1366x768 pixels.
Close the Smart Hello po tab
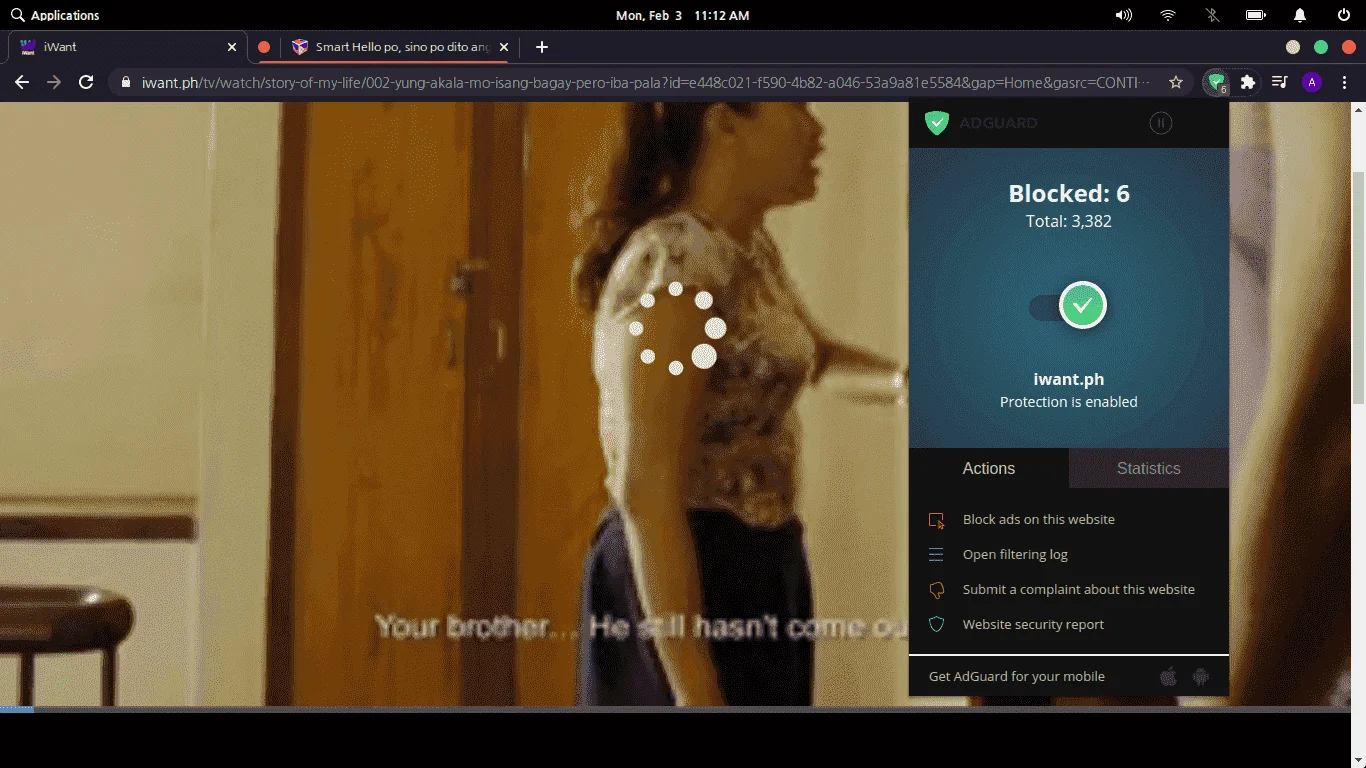coord(503,47)
